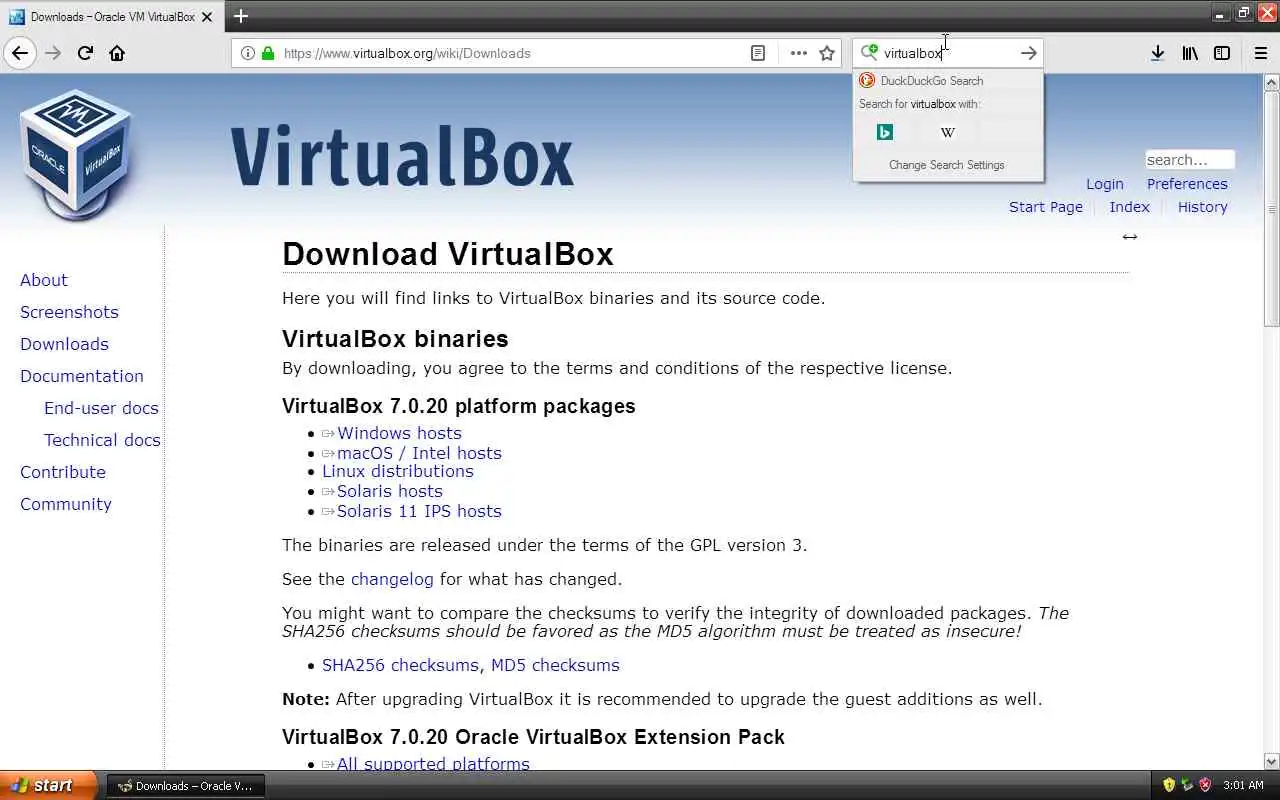
Task: Search with Wikipedia icon
Action: [948, 132]
